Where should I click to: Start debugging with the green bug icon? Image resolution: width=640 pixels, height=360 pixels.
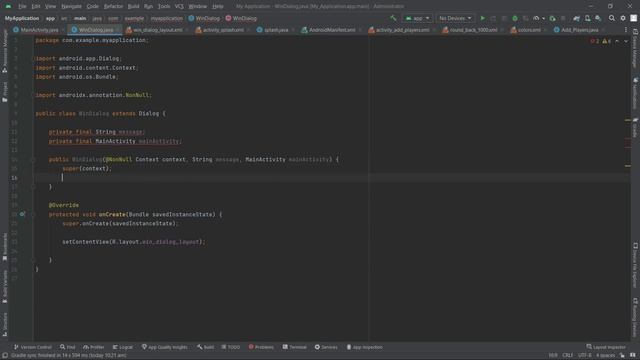pyautogui.click(x=515, y=18)
